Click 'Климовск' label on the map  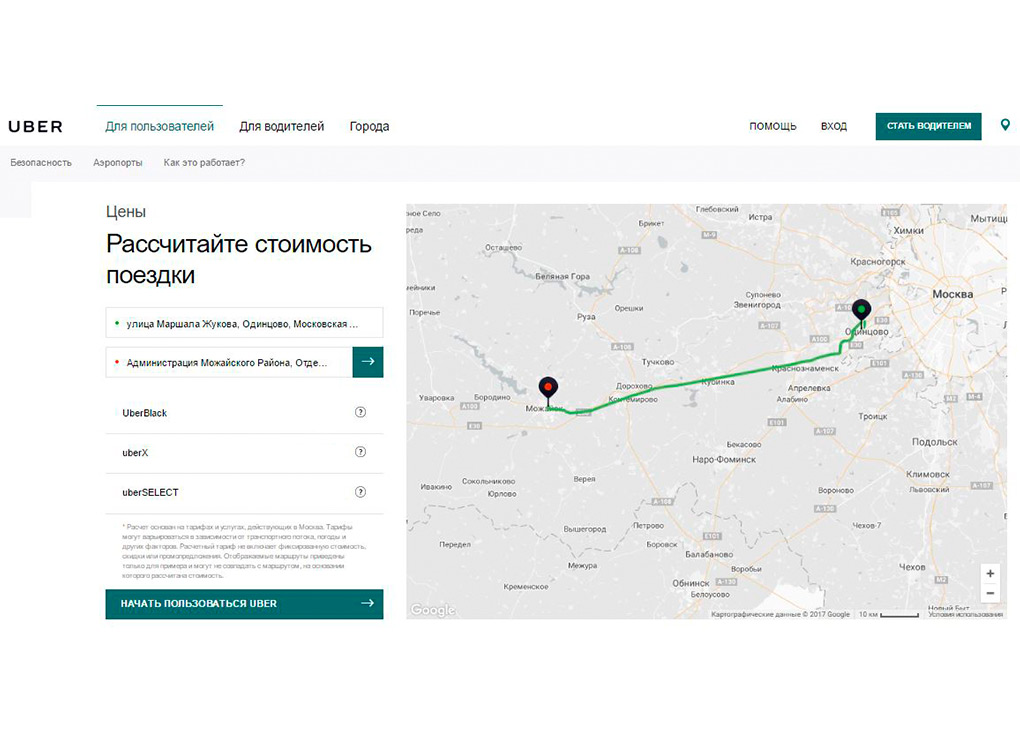(x=928, y=474)
